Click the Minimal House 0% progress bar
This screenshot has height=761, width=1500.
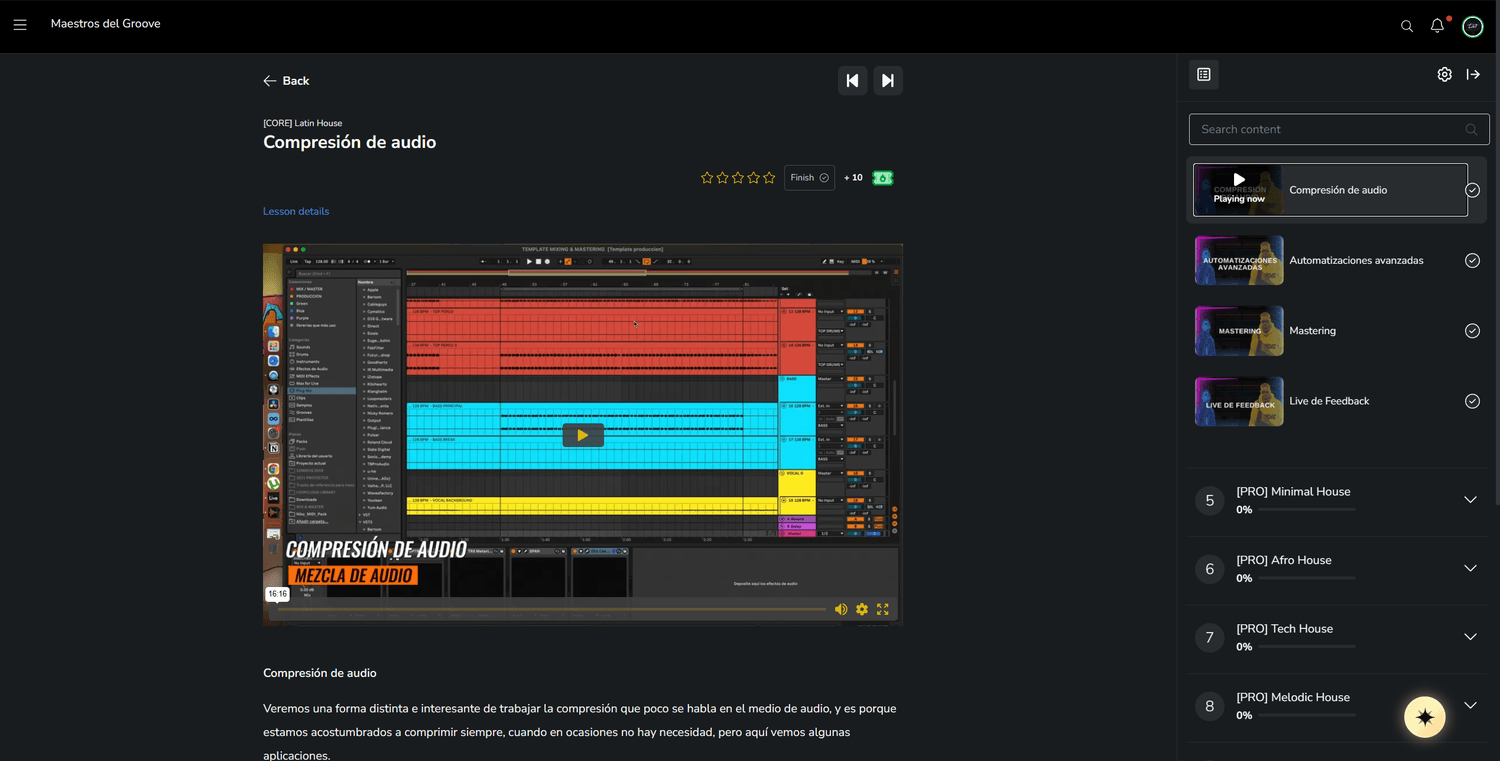(x=1306, y=510)
